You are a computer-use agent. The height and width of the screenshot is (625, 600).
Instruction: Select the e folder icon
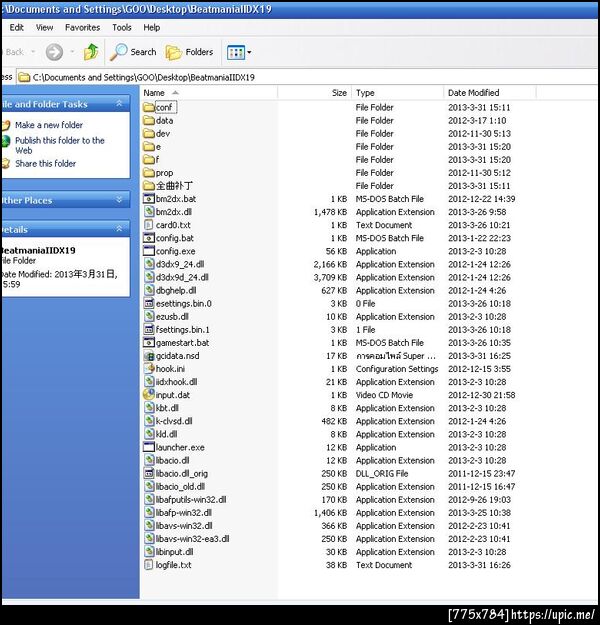149,147
